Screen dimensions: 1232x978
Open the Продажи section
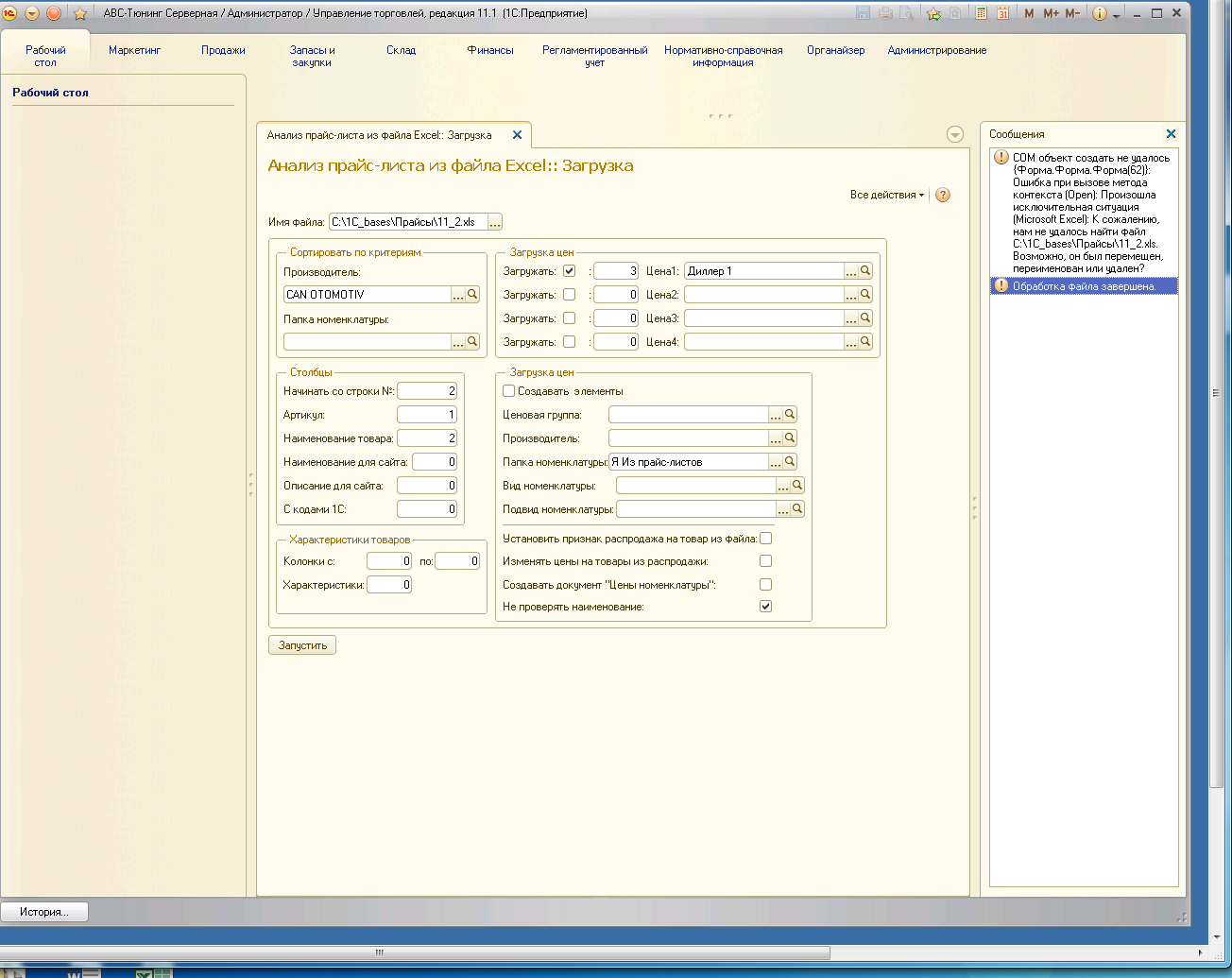point(223,50)
